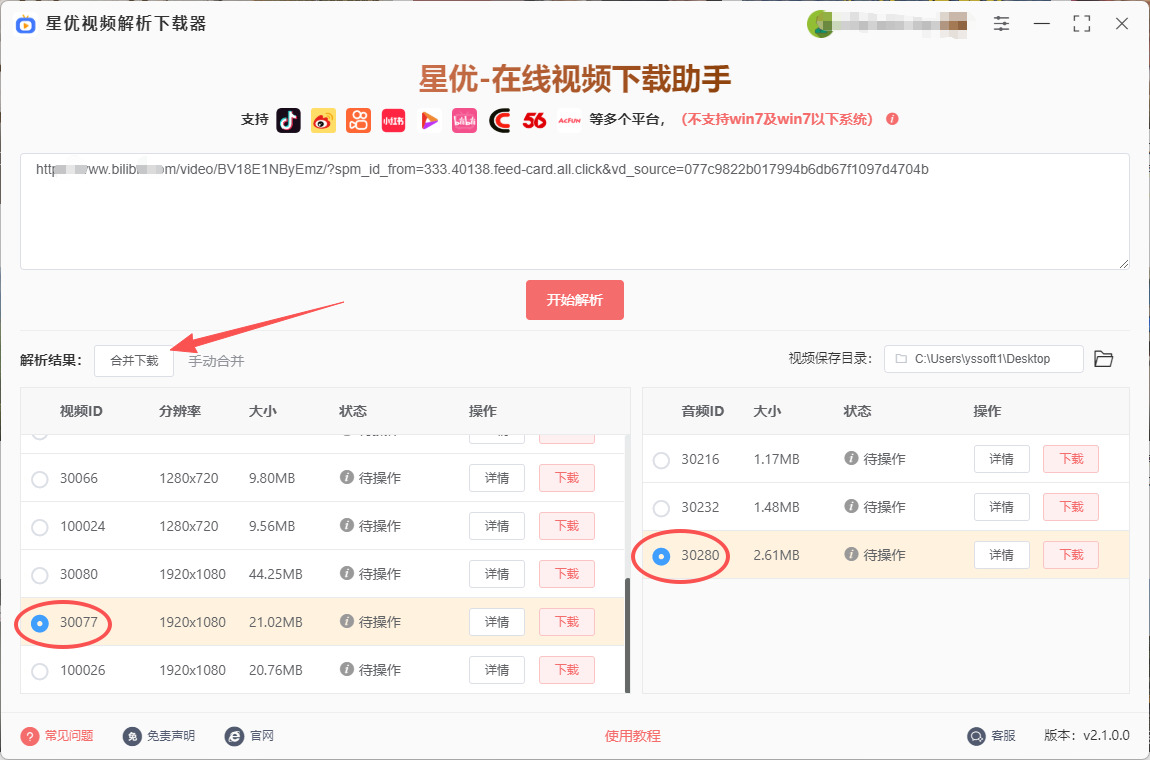Click the red info icon after win7 warning

click(x=893, y=119)
